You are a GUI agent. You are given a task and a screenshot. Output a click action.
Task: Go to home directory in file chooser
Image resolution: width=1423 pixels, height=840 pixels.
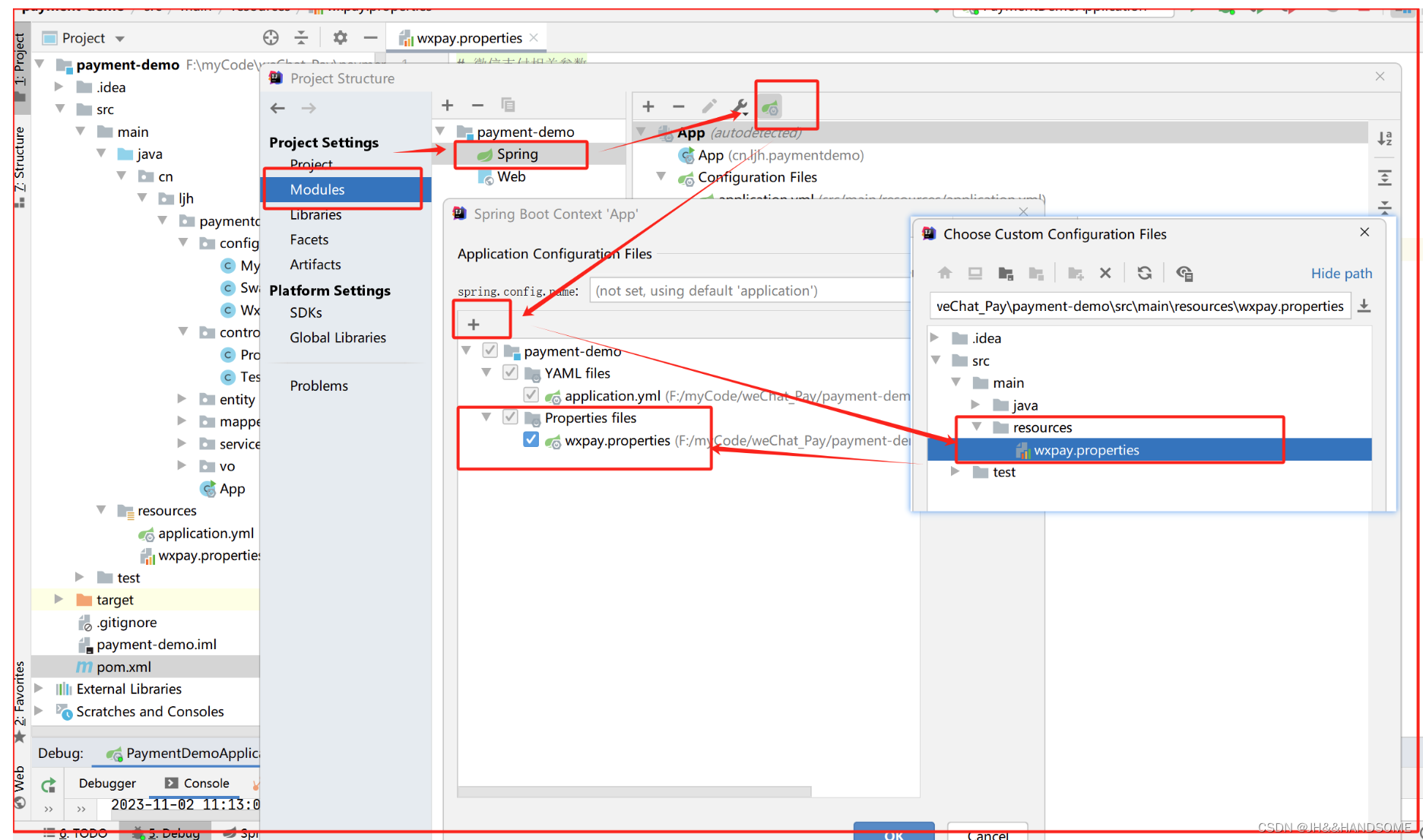pyautogui.click(x=945, y=273)
